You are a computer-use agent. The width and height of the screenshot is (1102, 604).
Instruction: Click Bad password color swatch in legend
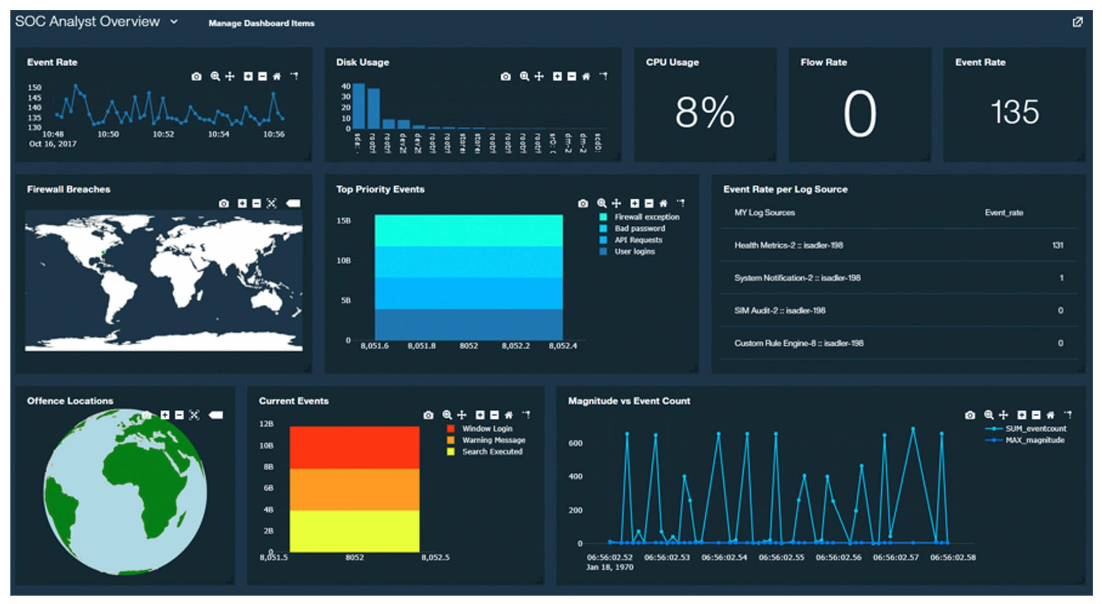click(603, 229)
